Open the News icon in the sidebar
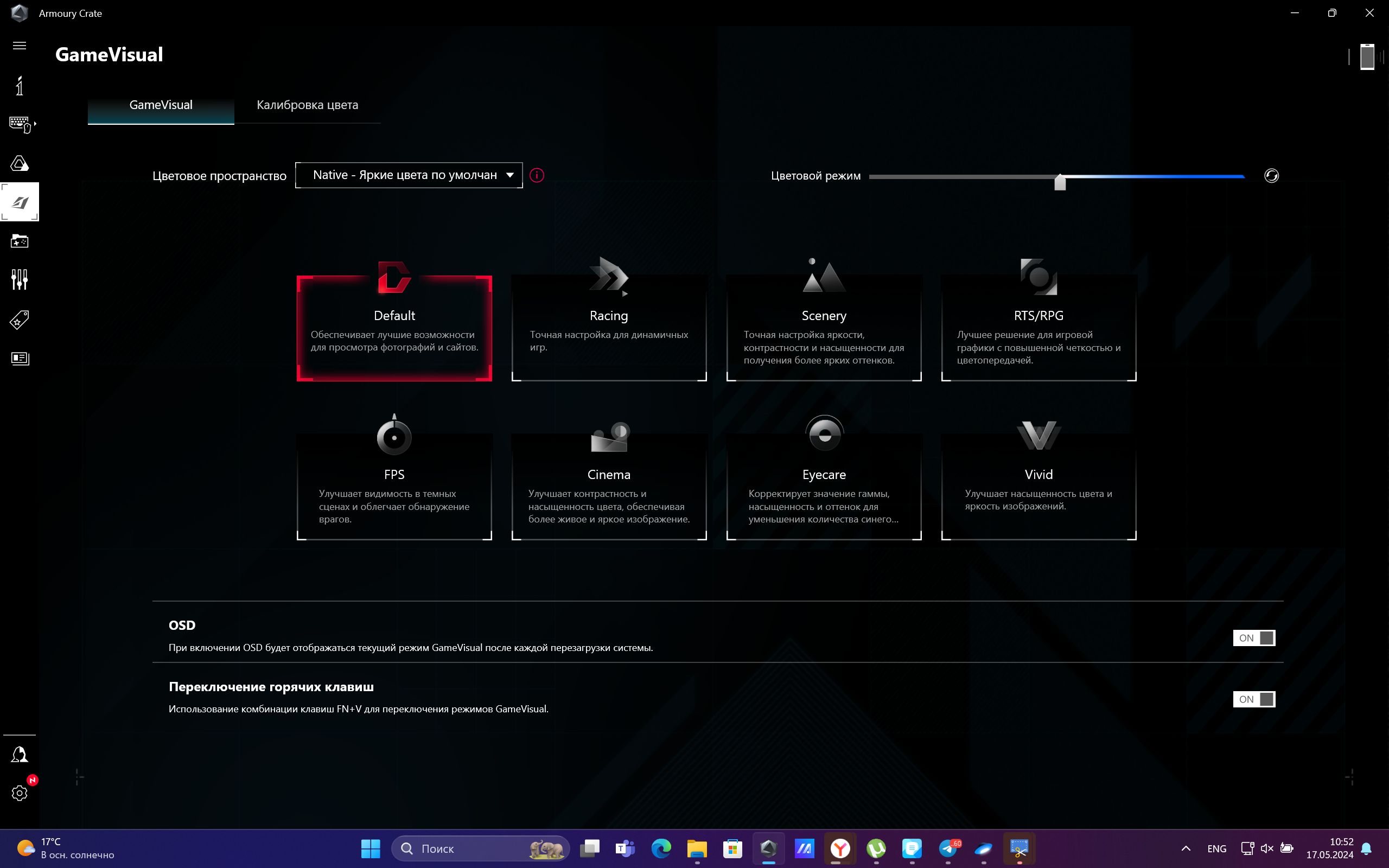The height and width of the screenshot is (868, 1389). point(20,359)
